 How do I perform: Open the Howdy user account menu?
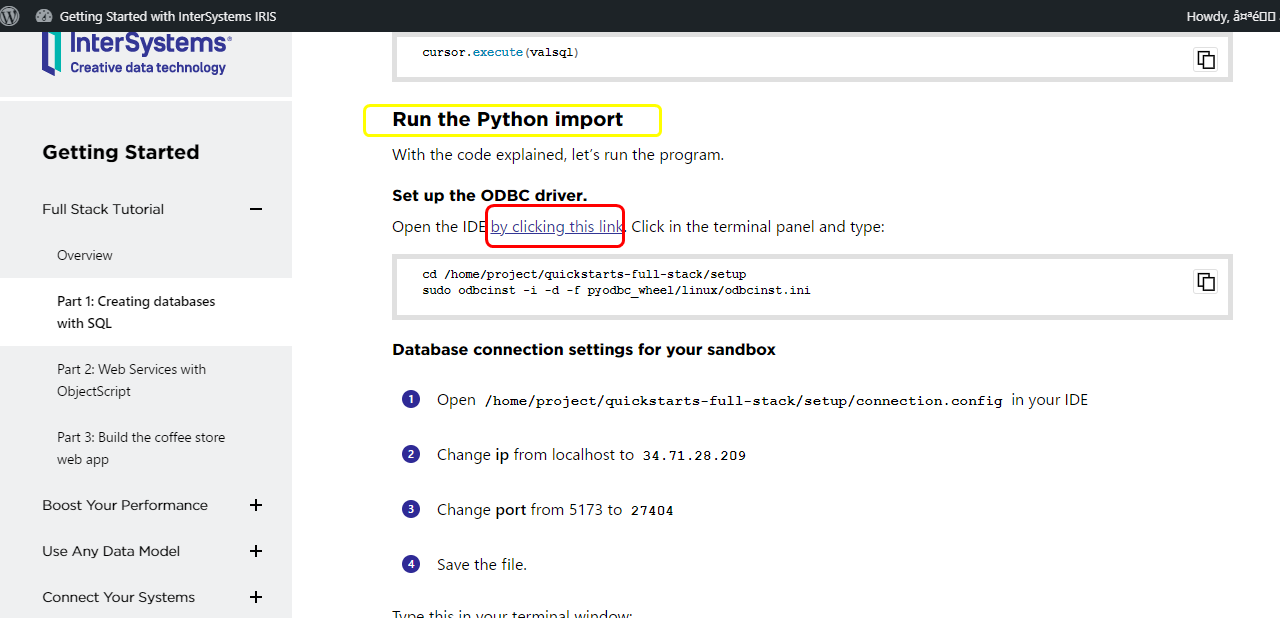click(x=1230, y=16)
